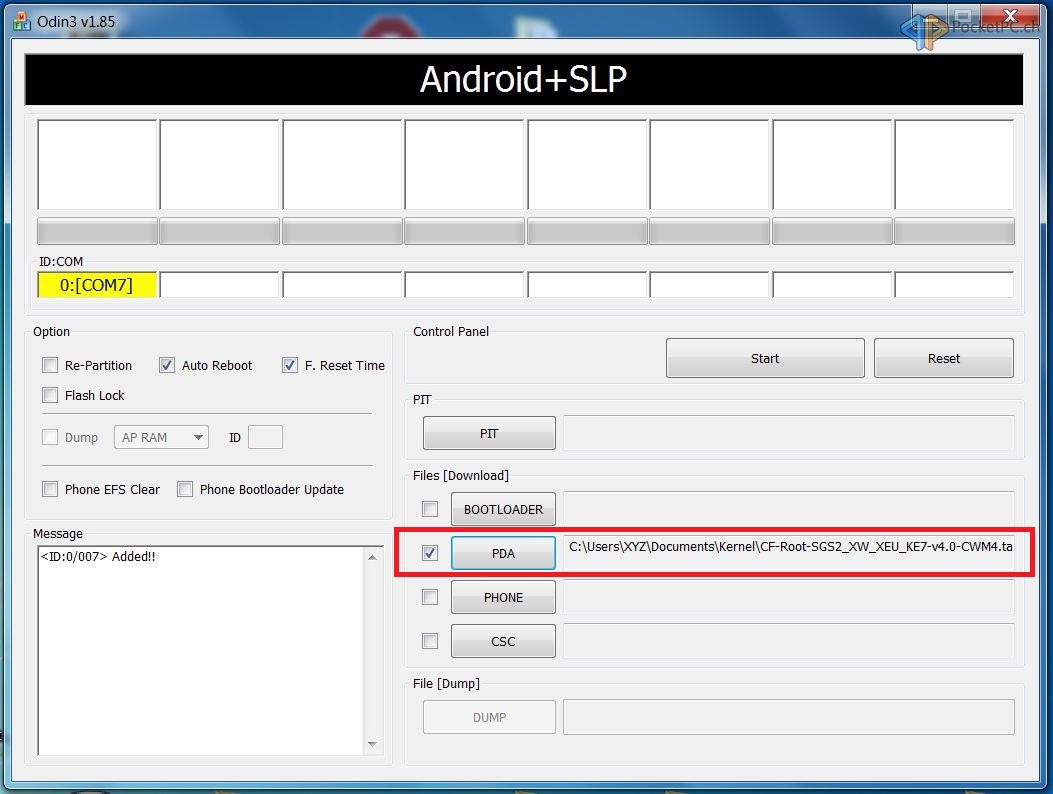Uncheck the Auto Reboot option
This screenshot has width=1053, height=794.
(167, 365)
